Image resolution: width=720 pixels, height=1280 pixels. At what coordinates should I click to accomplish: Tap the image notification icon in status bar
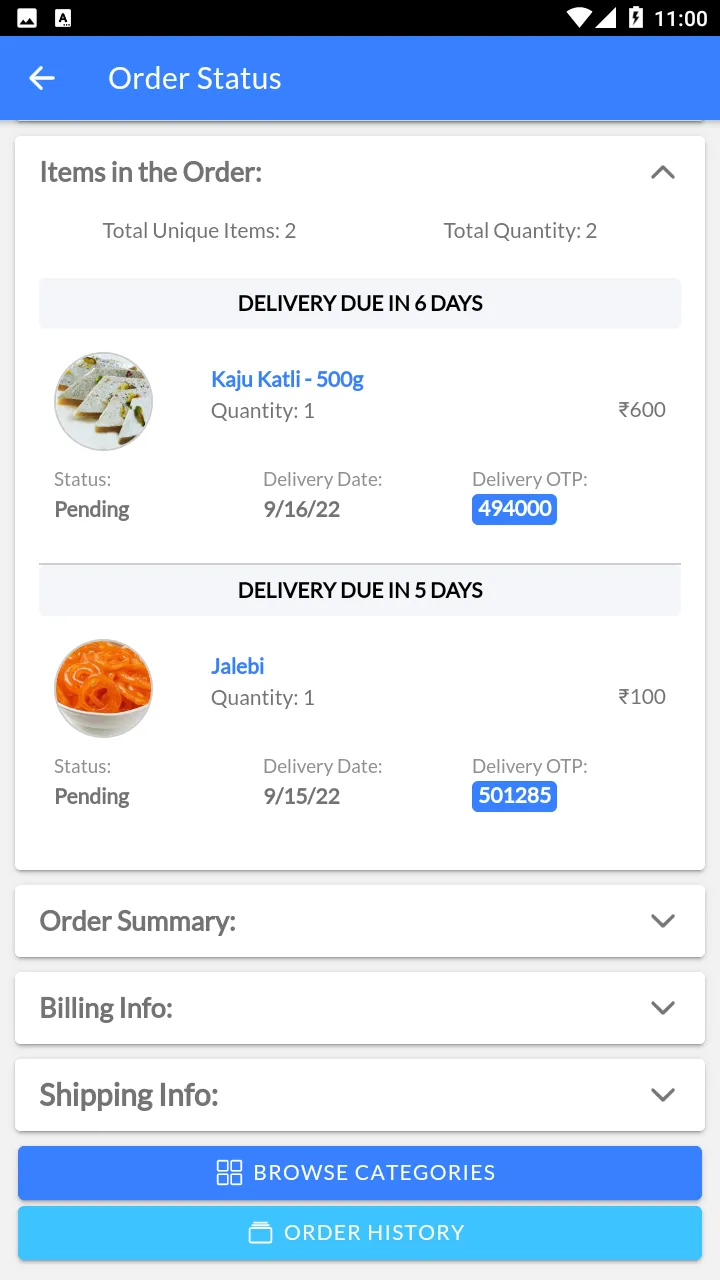27,18
